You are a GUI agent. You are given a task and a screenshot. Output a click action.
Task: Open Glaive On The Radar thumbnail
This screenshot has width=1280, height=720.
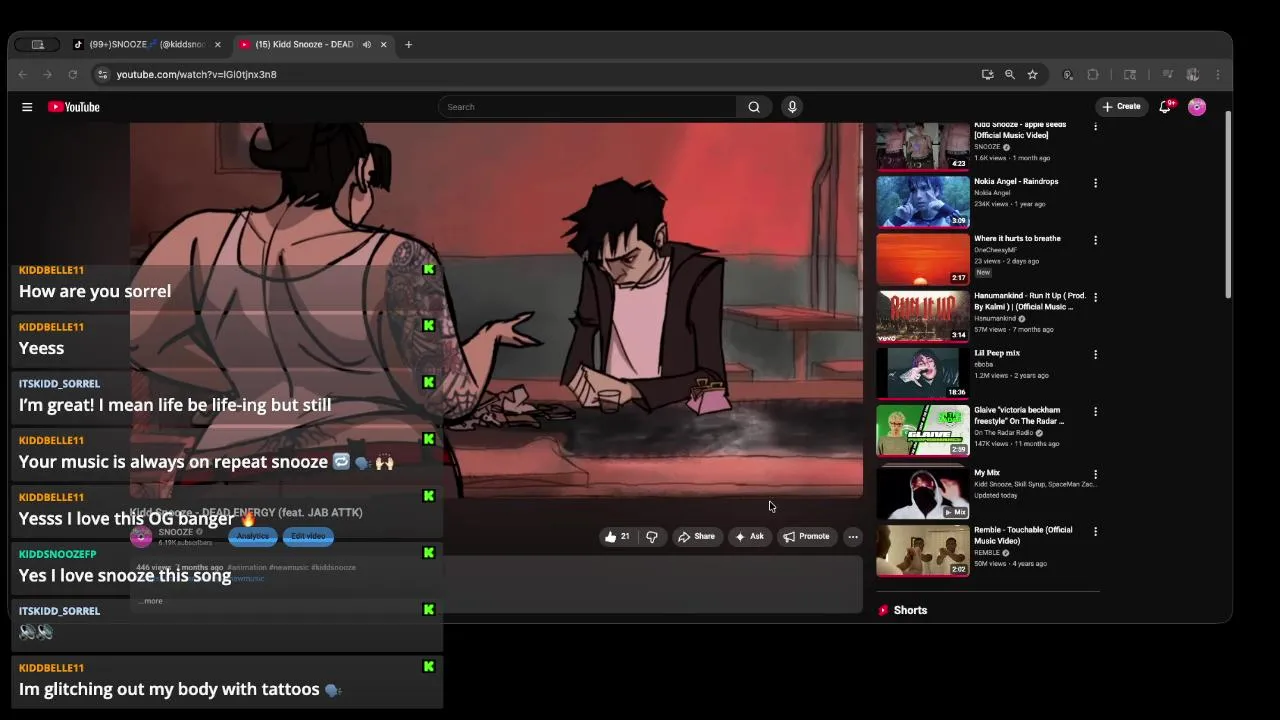click(x=923, y=430)
